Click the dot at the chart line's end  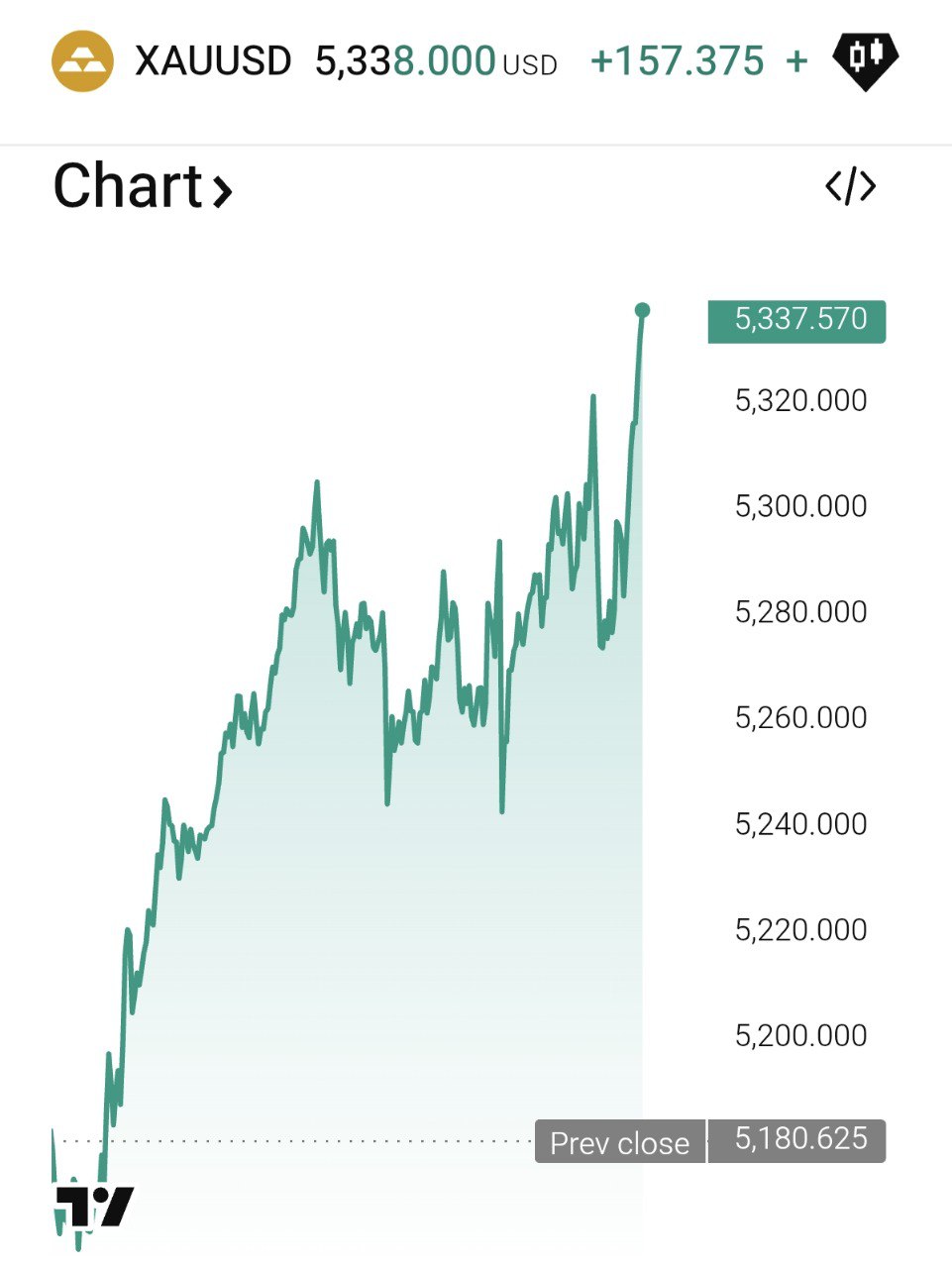(642, 311)
